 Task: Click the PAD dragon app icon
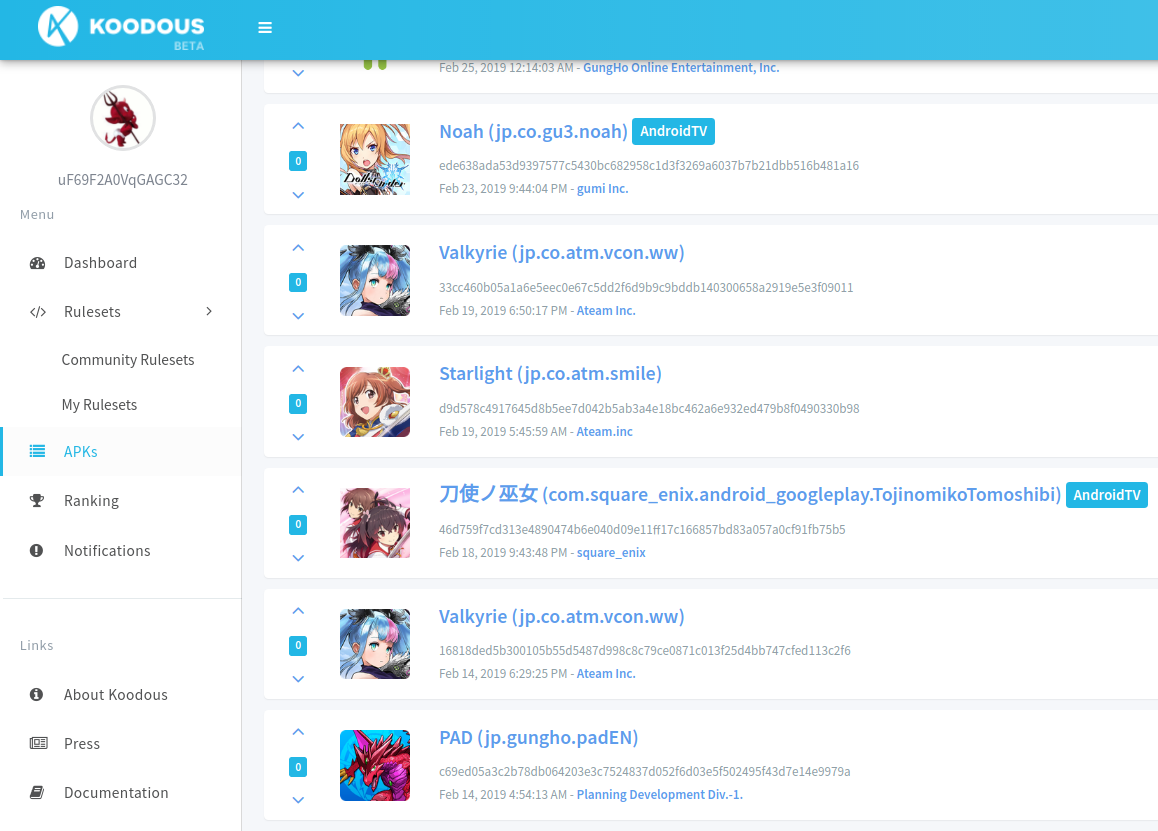[374, 765]
